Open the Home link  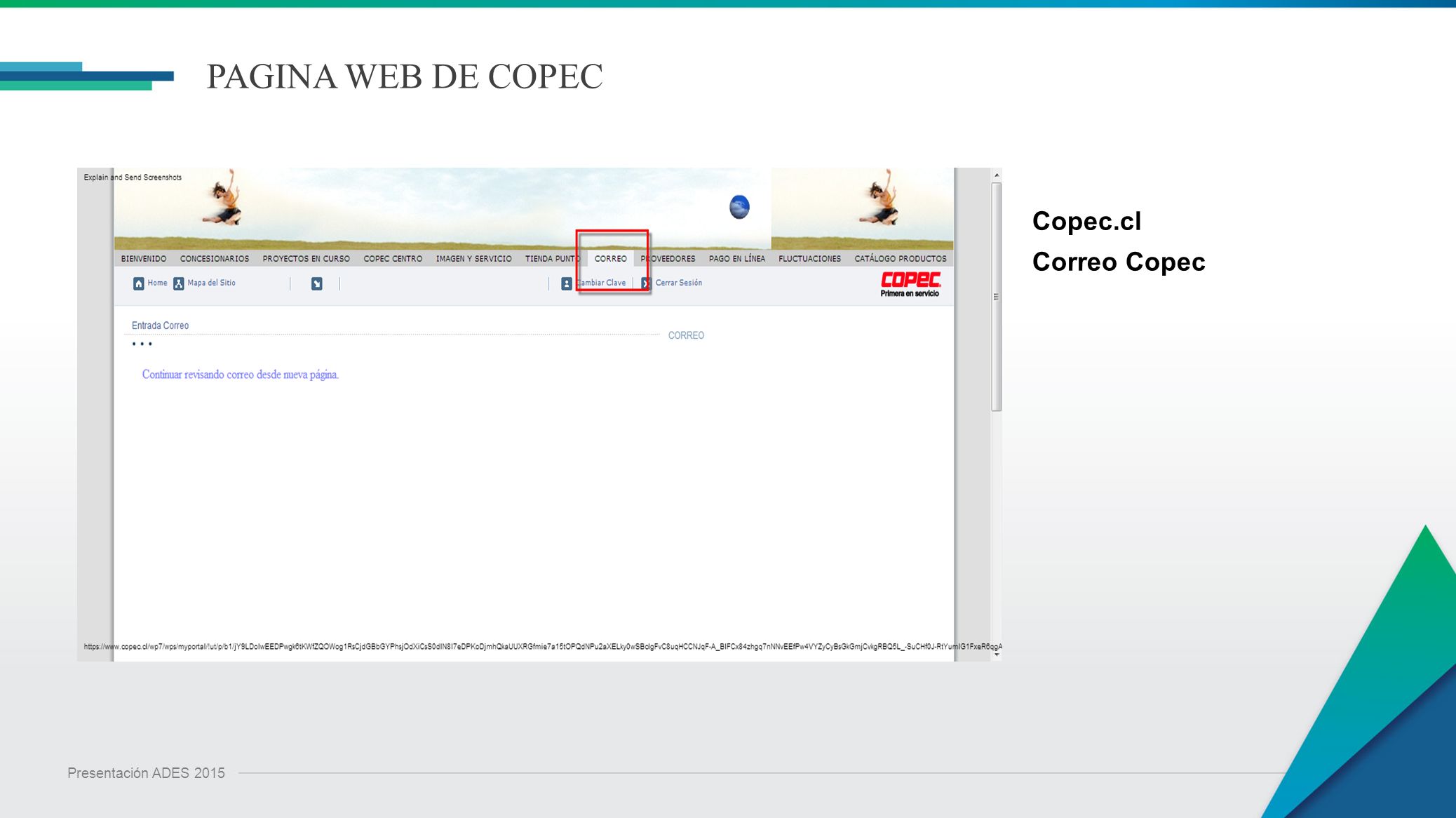[x=158, y=283]
